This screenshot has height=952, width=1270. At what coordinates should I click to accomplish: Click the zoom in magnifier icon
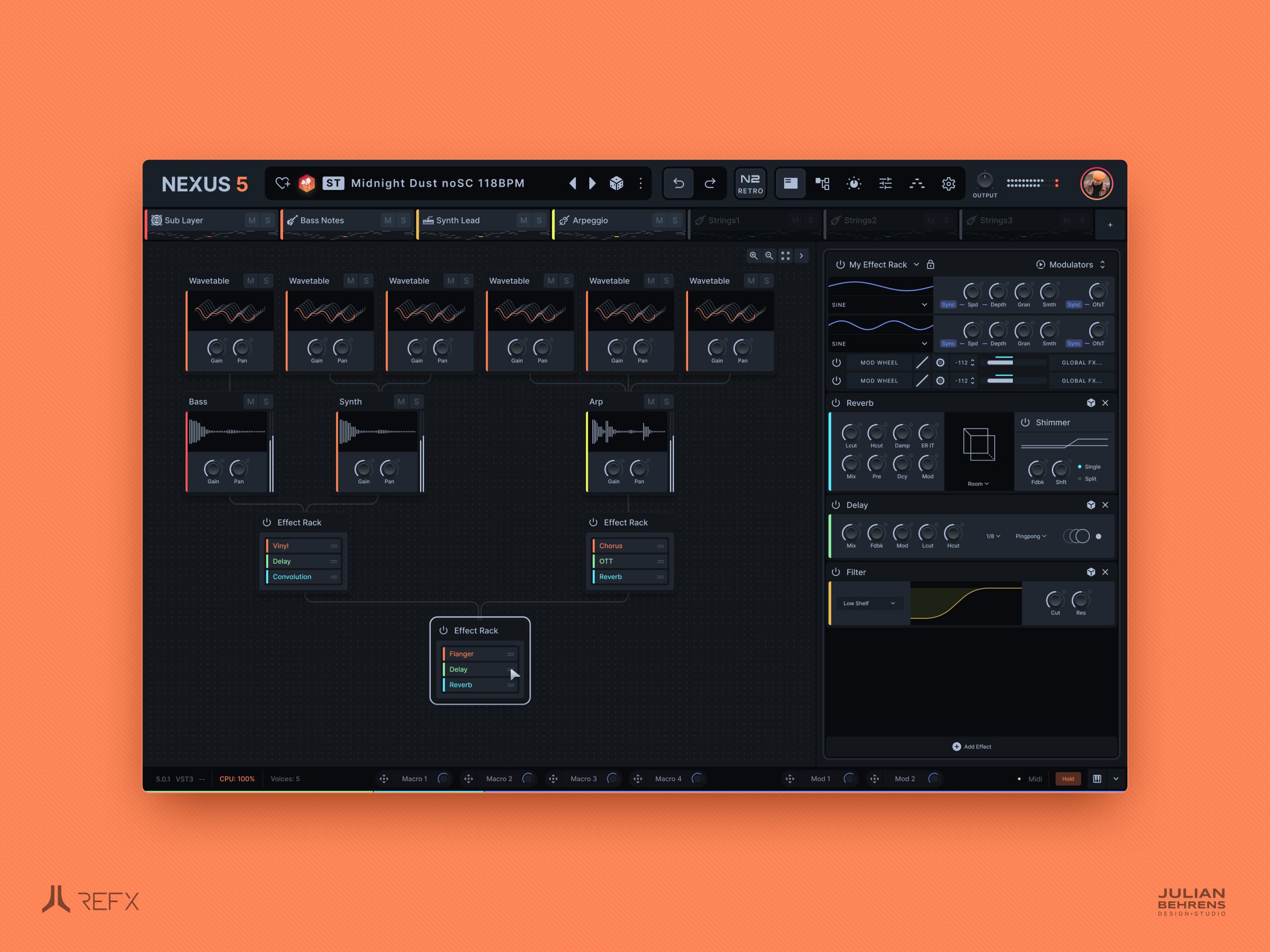coord(753,256)
